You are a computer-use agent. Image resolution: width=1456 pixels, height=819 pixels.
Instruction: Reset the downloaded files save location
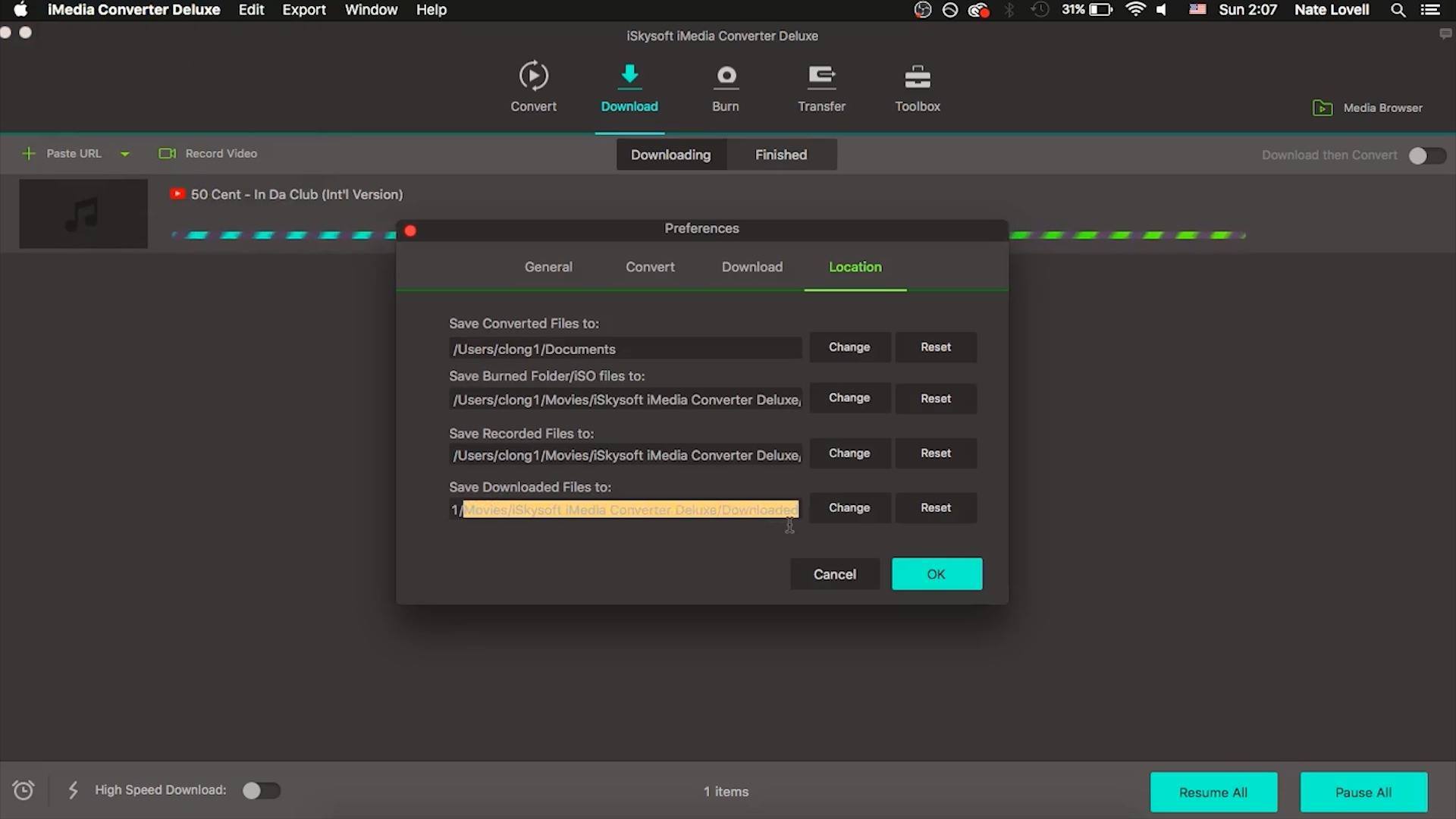[x=936, y=508]
